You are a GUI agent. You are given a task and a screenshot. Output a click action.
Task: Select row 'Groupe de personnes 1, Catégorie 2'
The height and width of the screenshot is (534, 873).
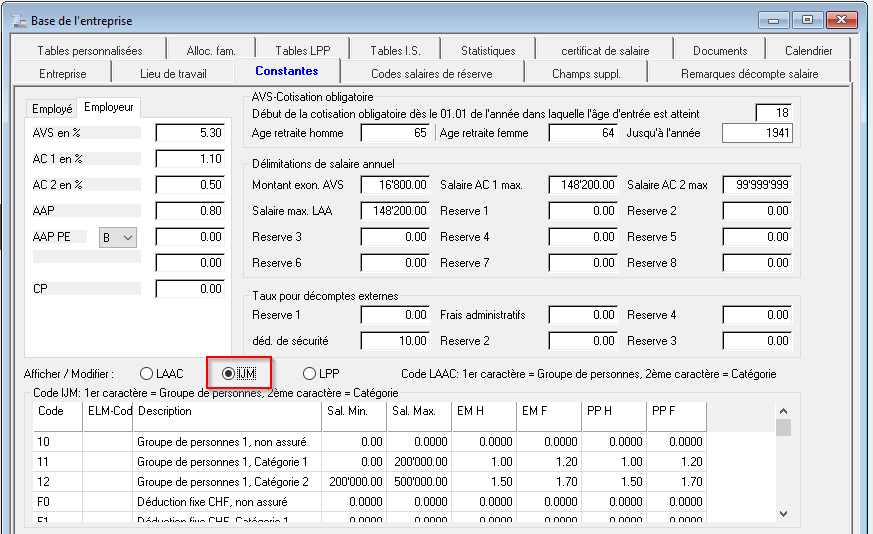tap(370, 482)
